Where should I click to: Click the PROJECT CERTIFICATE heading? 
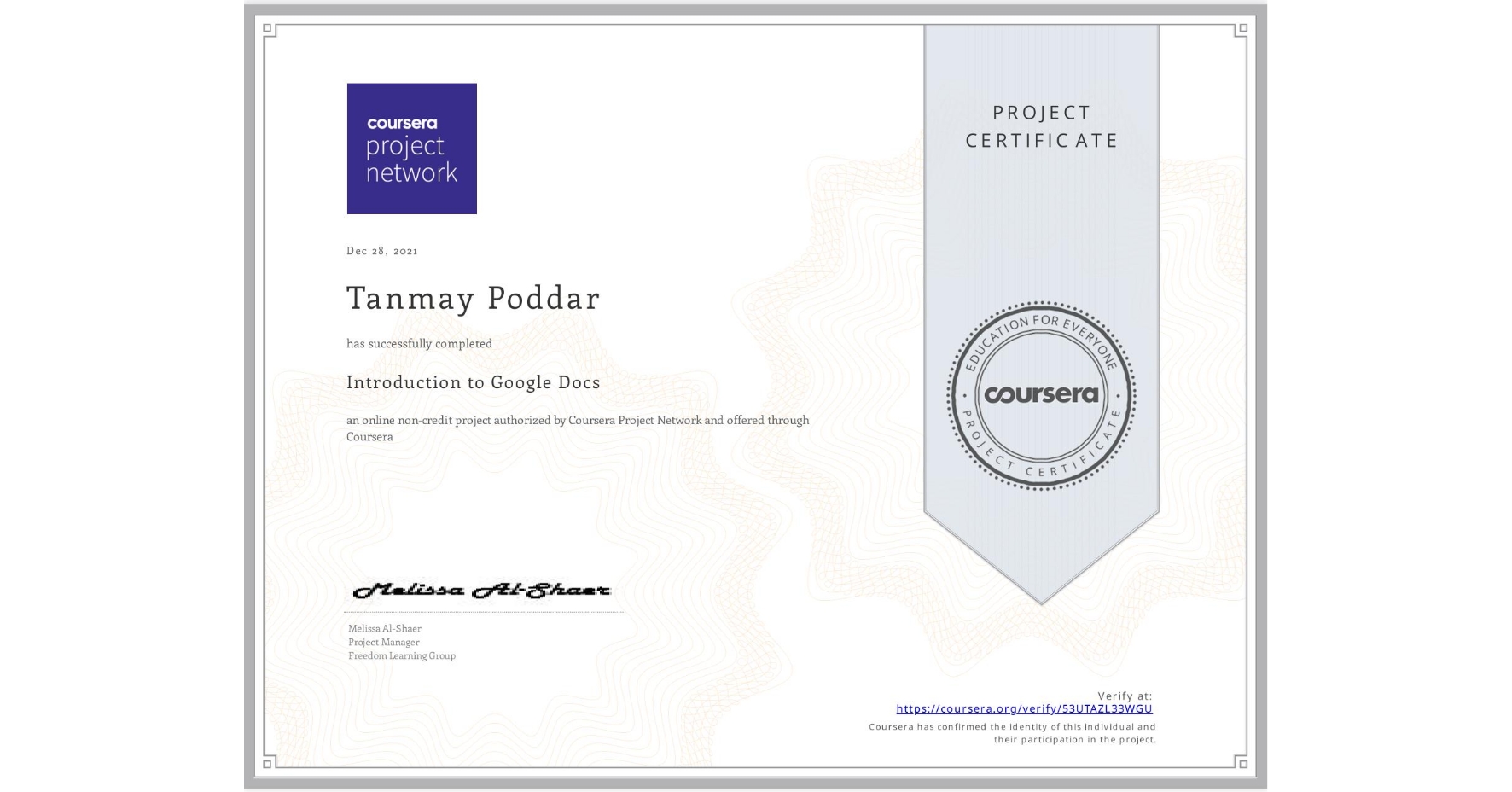click(1041, 126)
